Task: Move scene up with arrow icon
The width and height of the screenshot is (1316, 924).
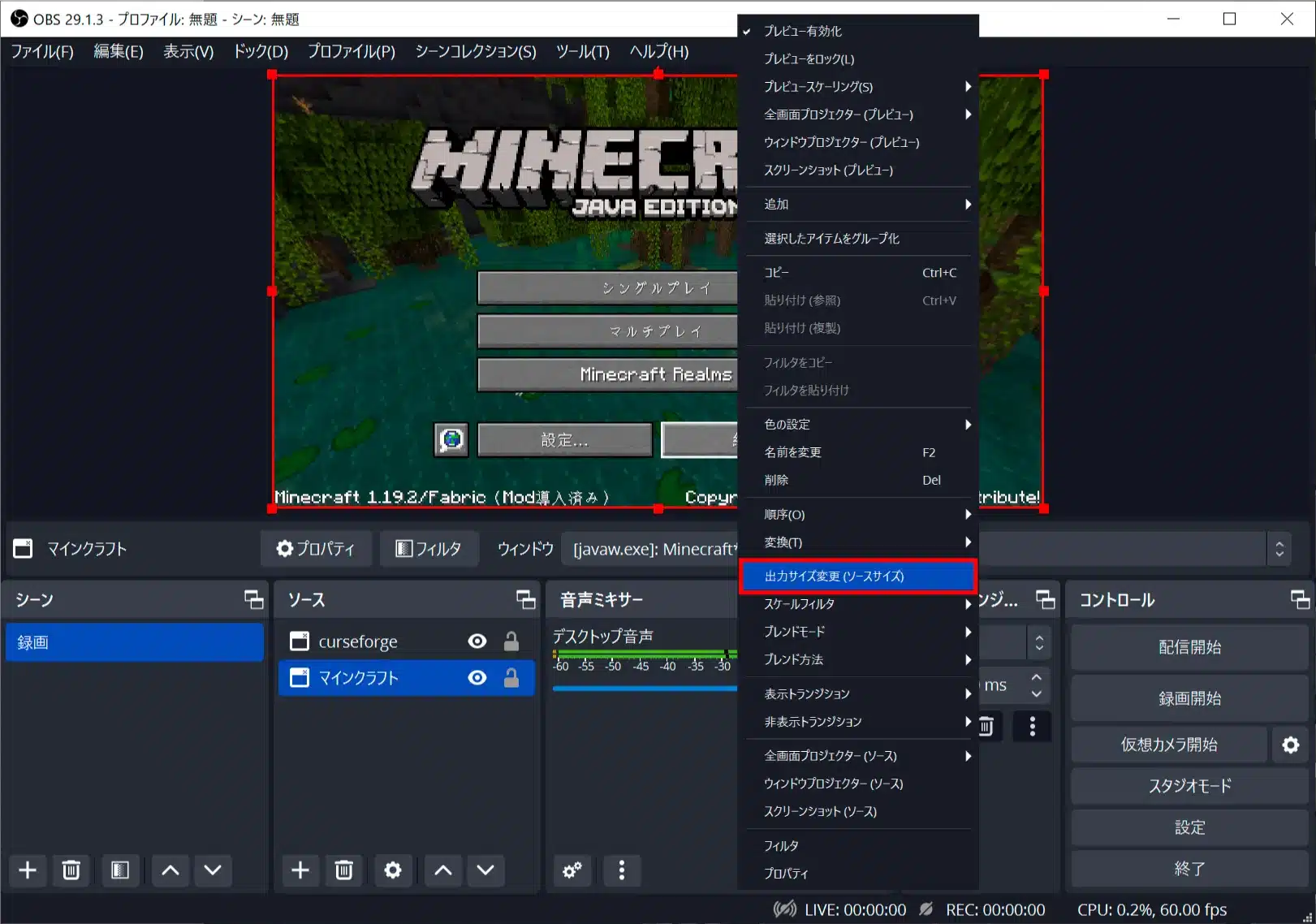Action: pos(170,870)
